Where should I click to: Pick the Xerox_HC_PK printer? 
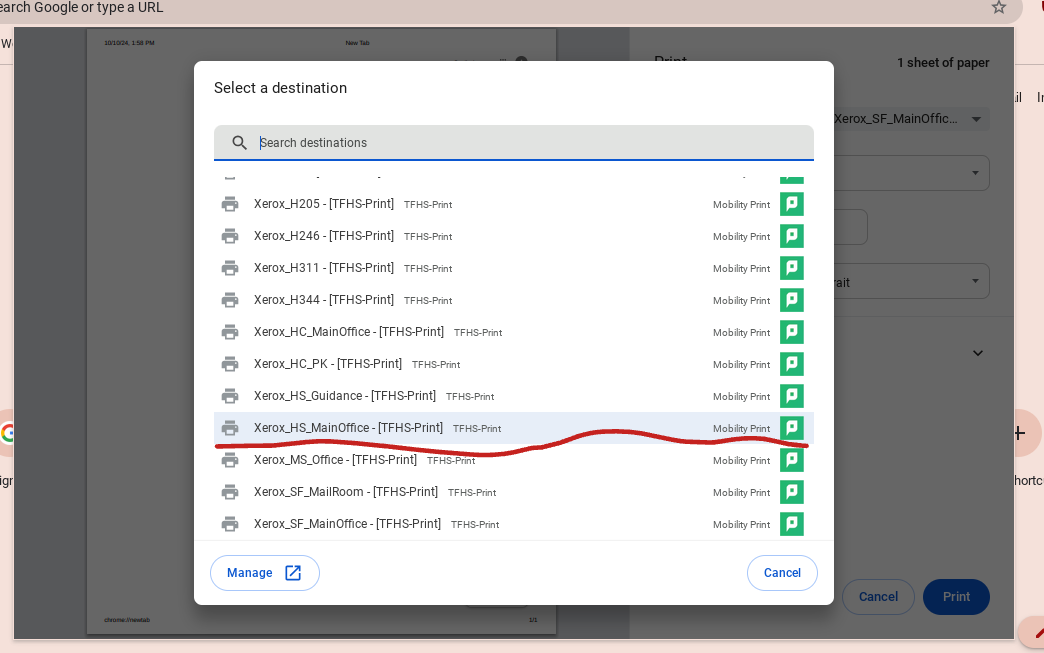point(513,363)
